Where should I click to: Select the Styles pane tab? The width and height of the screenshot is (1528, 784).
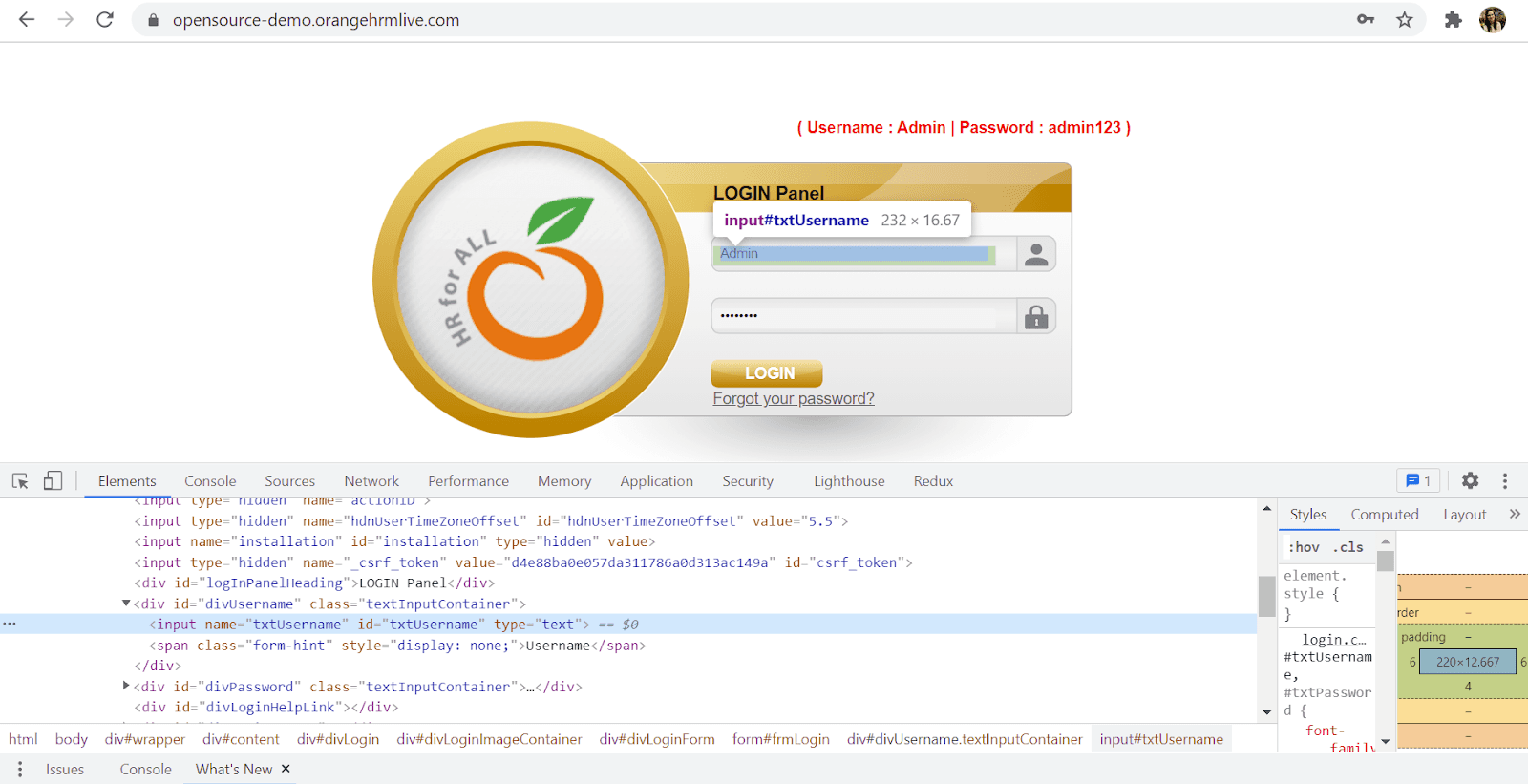click(x=1308, y=515)
